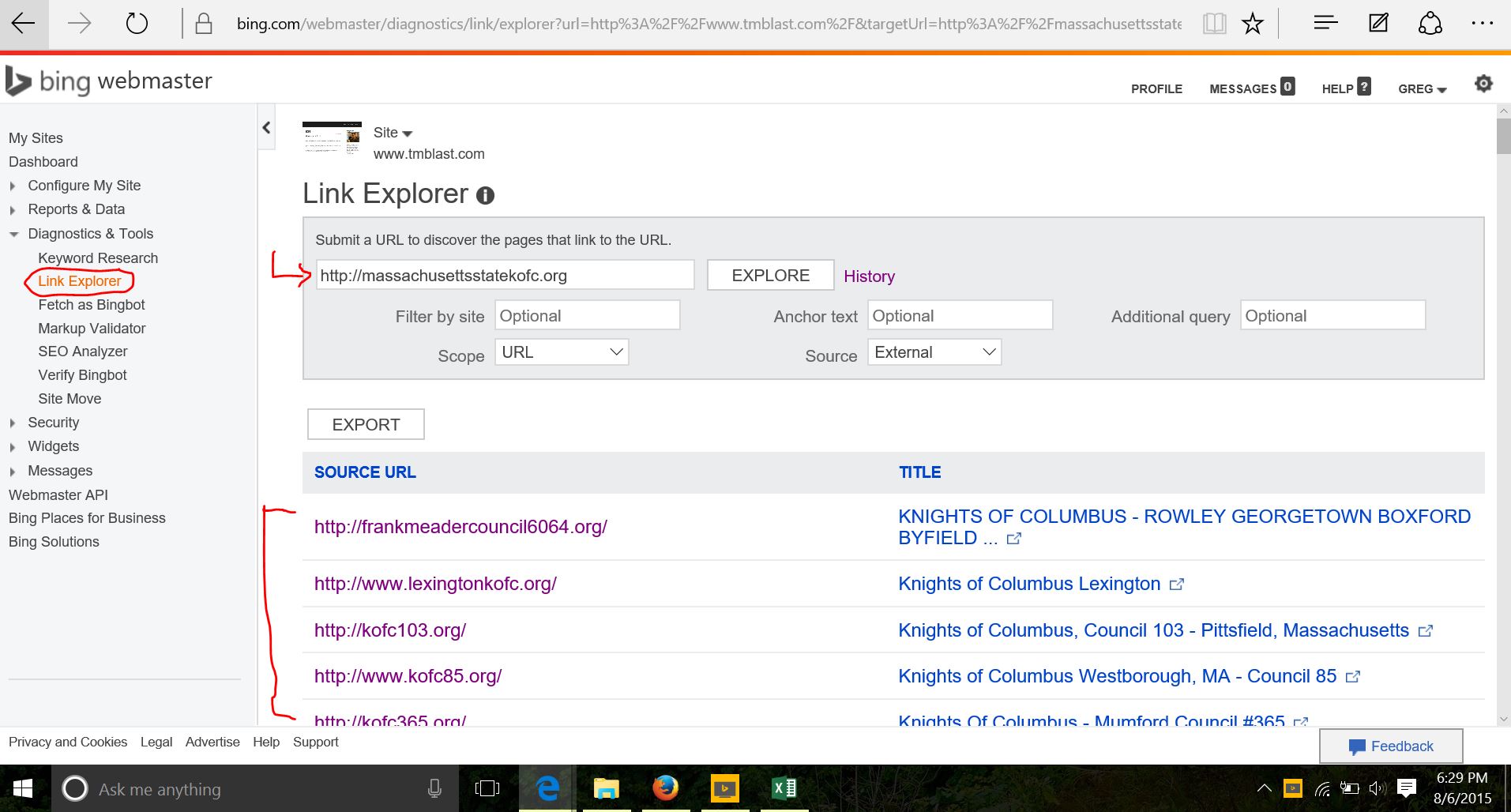Open the Site selector dropdown
The width and height of the screenshot is (1511, 812).
coord(393,133)
